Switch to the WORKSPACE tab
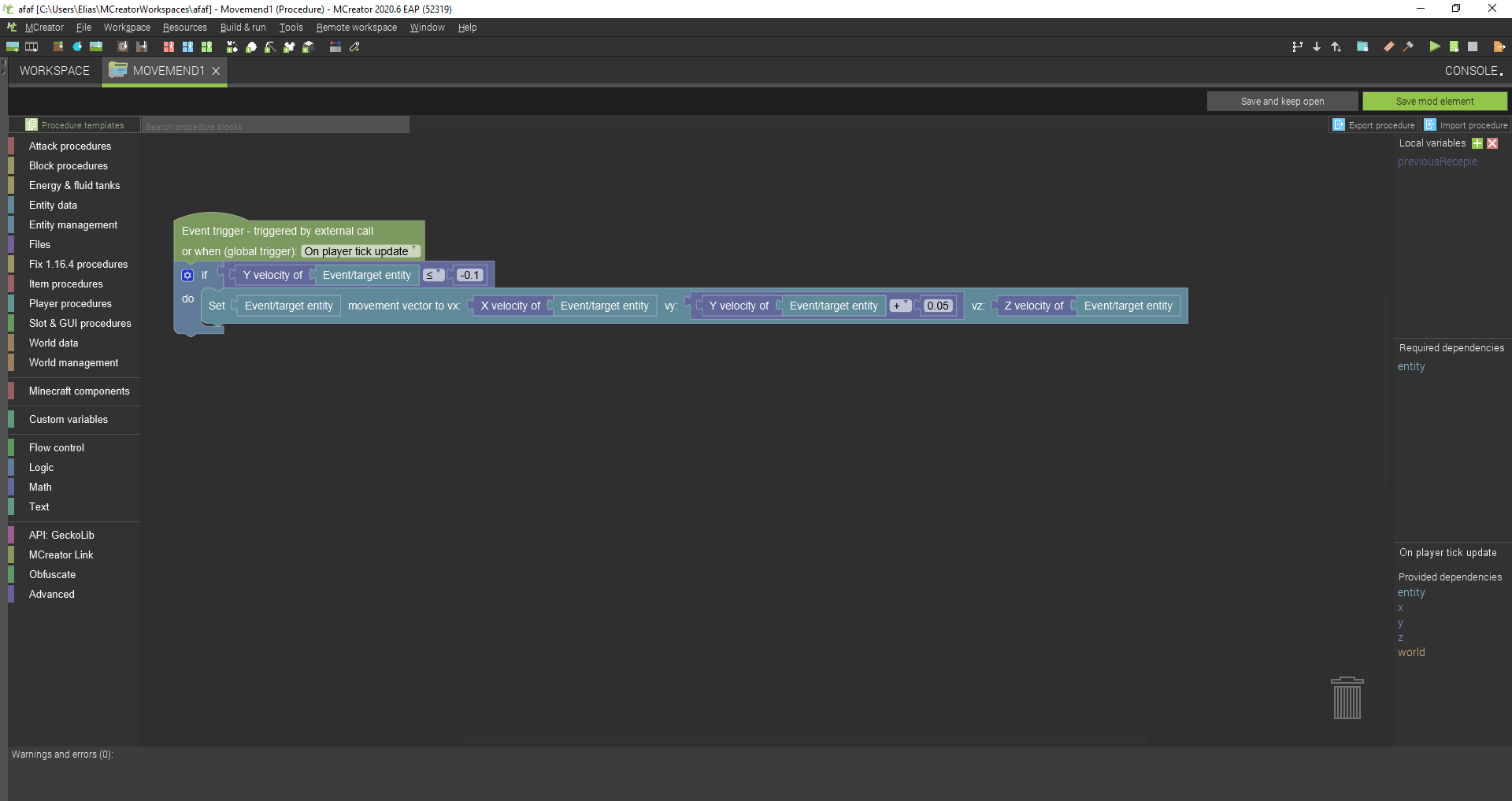The width and height of the screenshot is (1512, 801). click(x=54, y=71)
